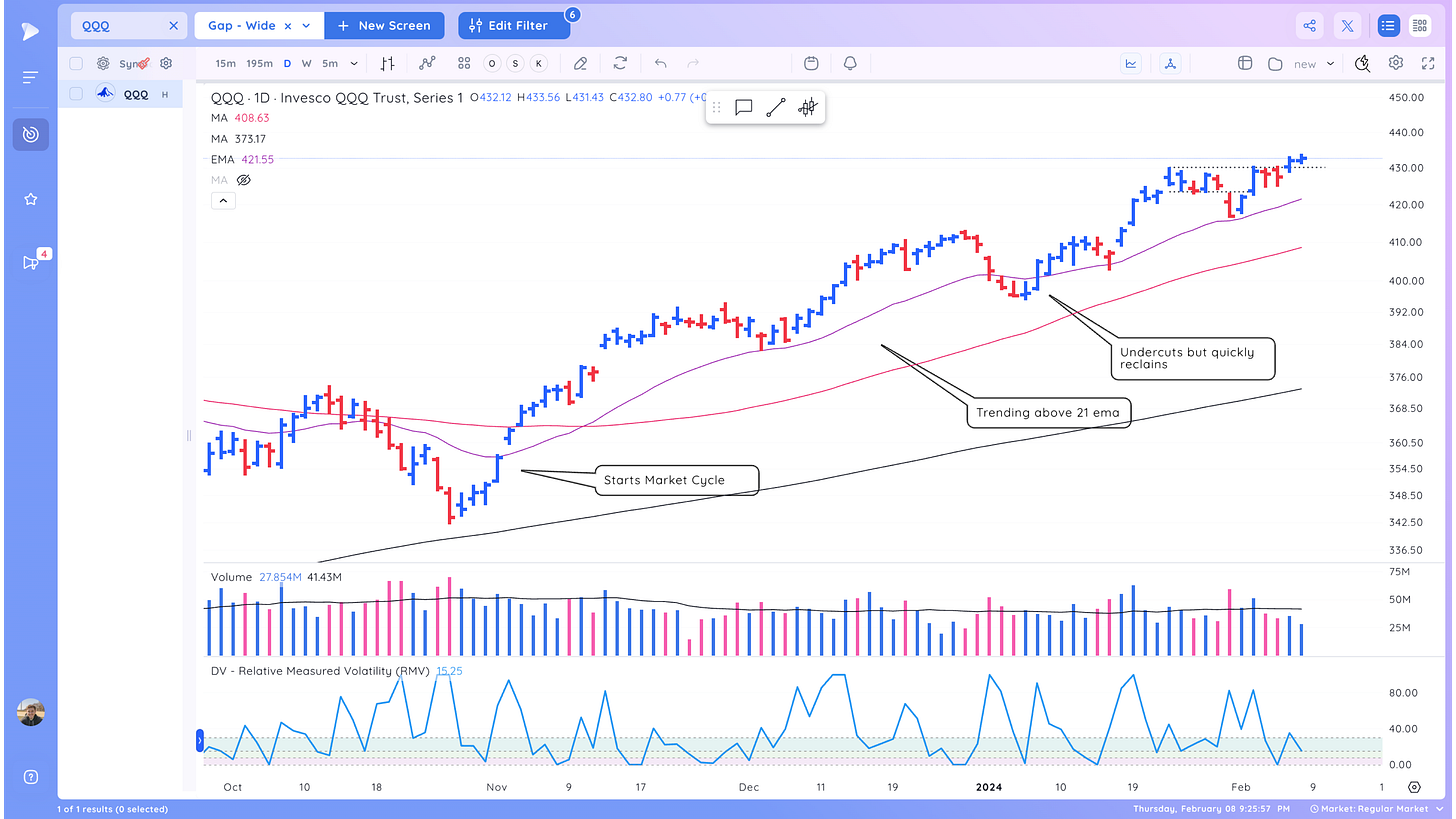Select the D daily timeframe

tap(287, 63)
